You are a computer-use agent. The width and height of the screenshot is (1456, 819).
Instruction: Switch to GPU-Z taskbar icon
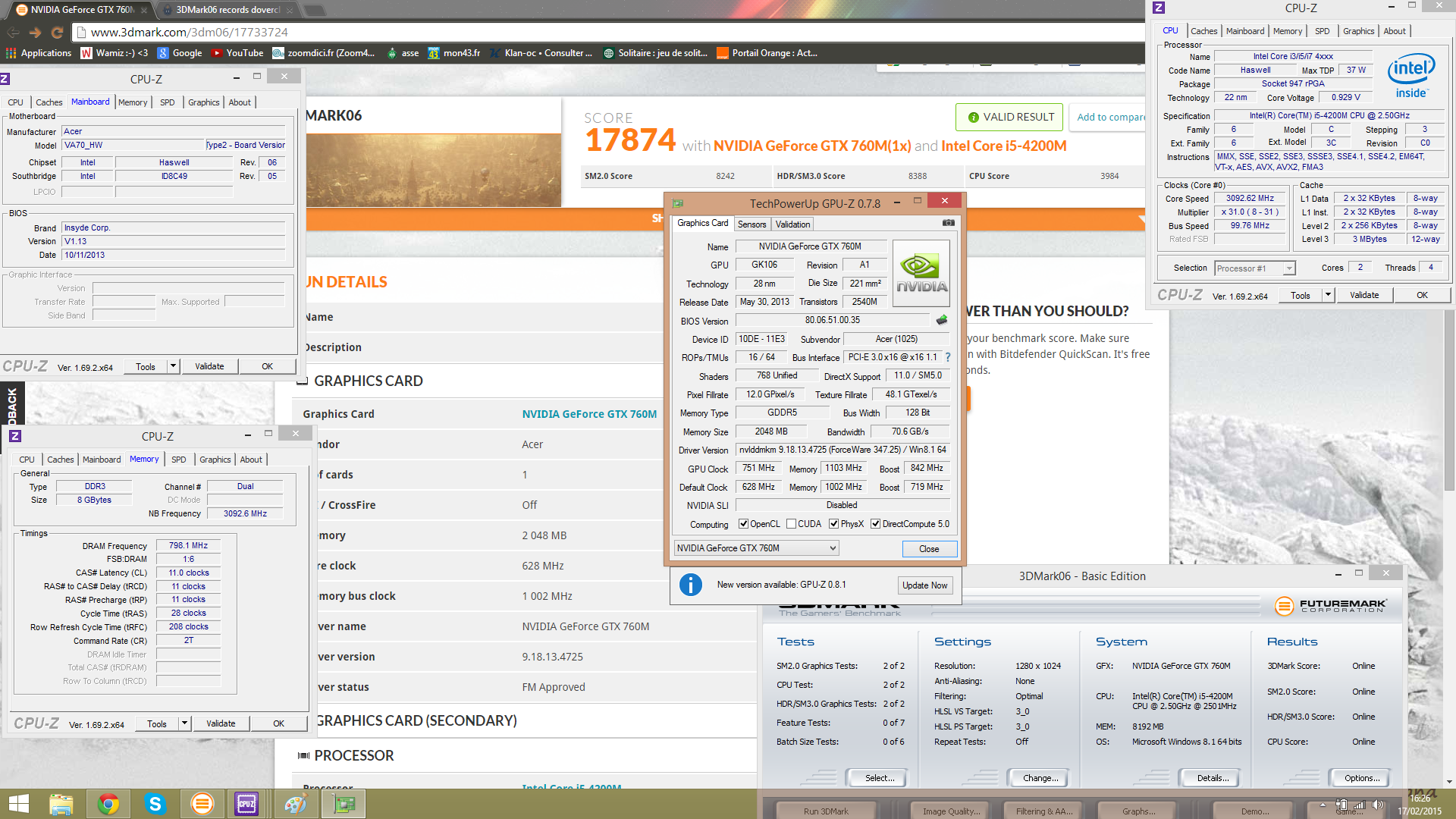coord(345,804)
